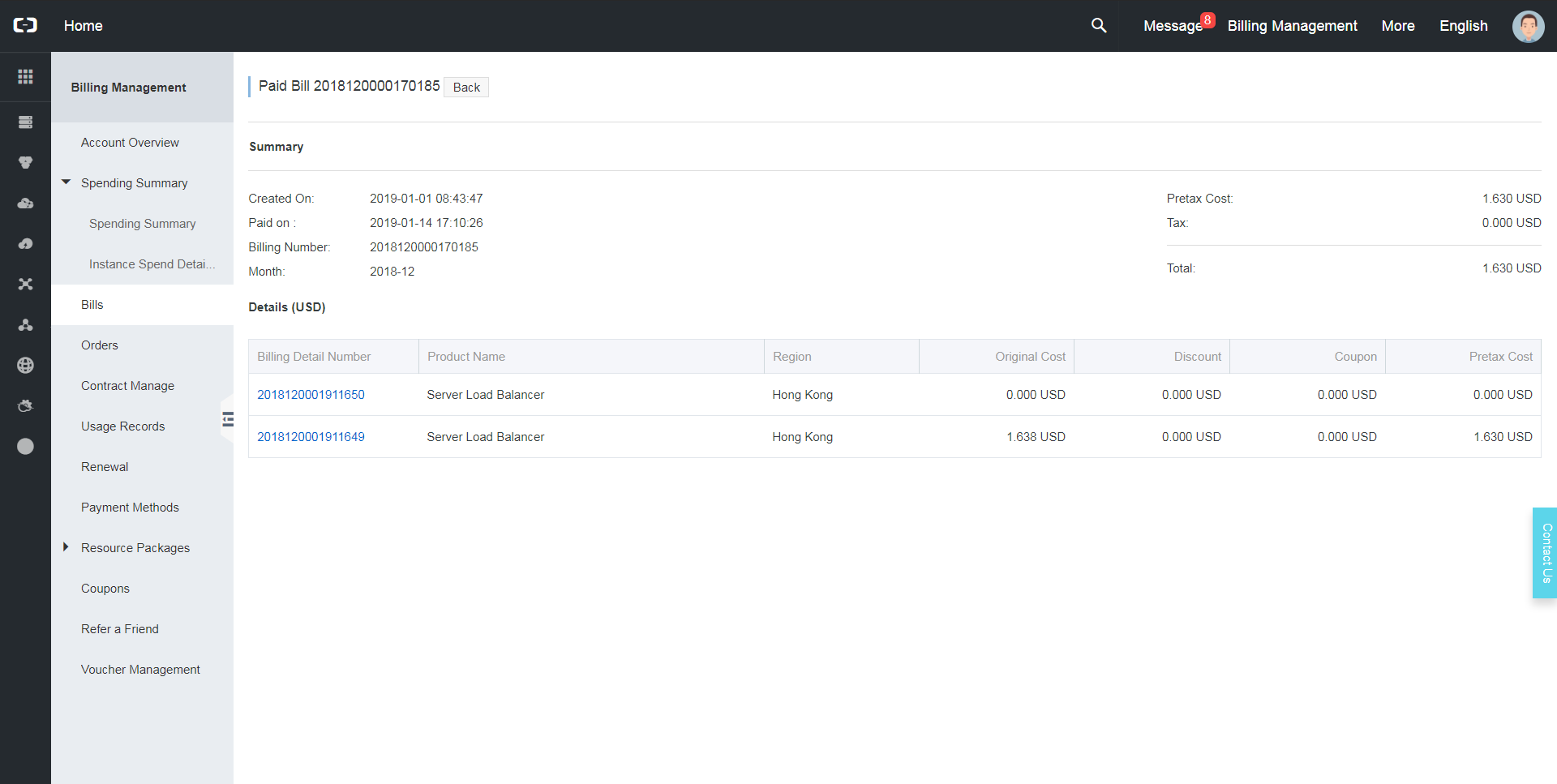Collapse the sidebar using the handle icon
This screenshot has width=1557, height=784.
228,419
